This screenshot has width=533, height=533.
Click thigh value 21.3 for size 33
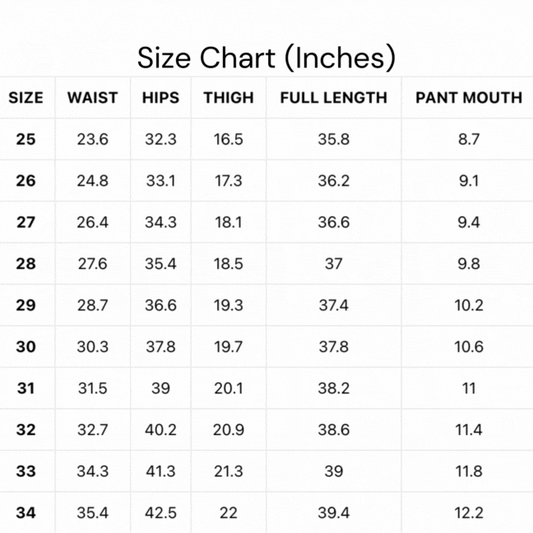pos(228,471)
